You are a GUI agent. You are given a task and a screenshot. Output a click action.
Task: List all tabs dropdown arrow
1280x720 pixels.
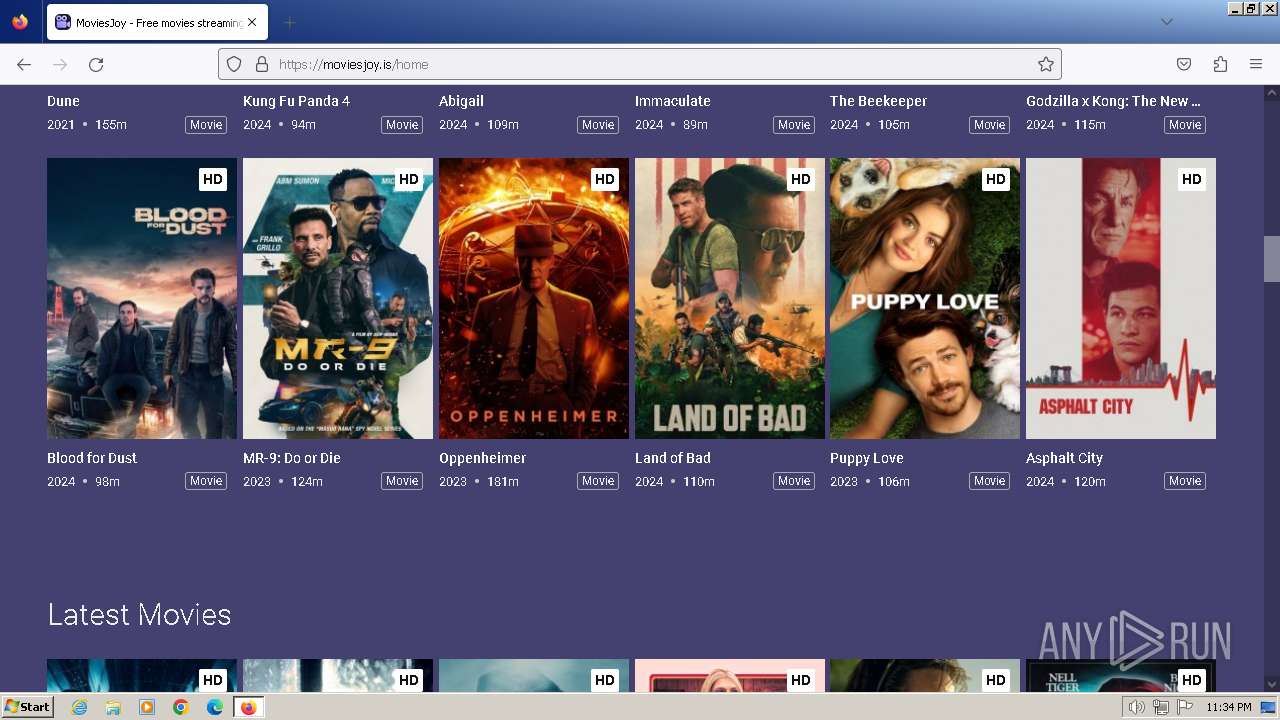coord(1167,22)
